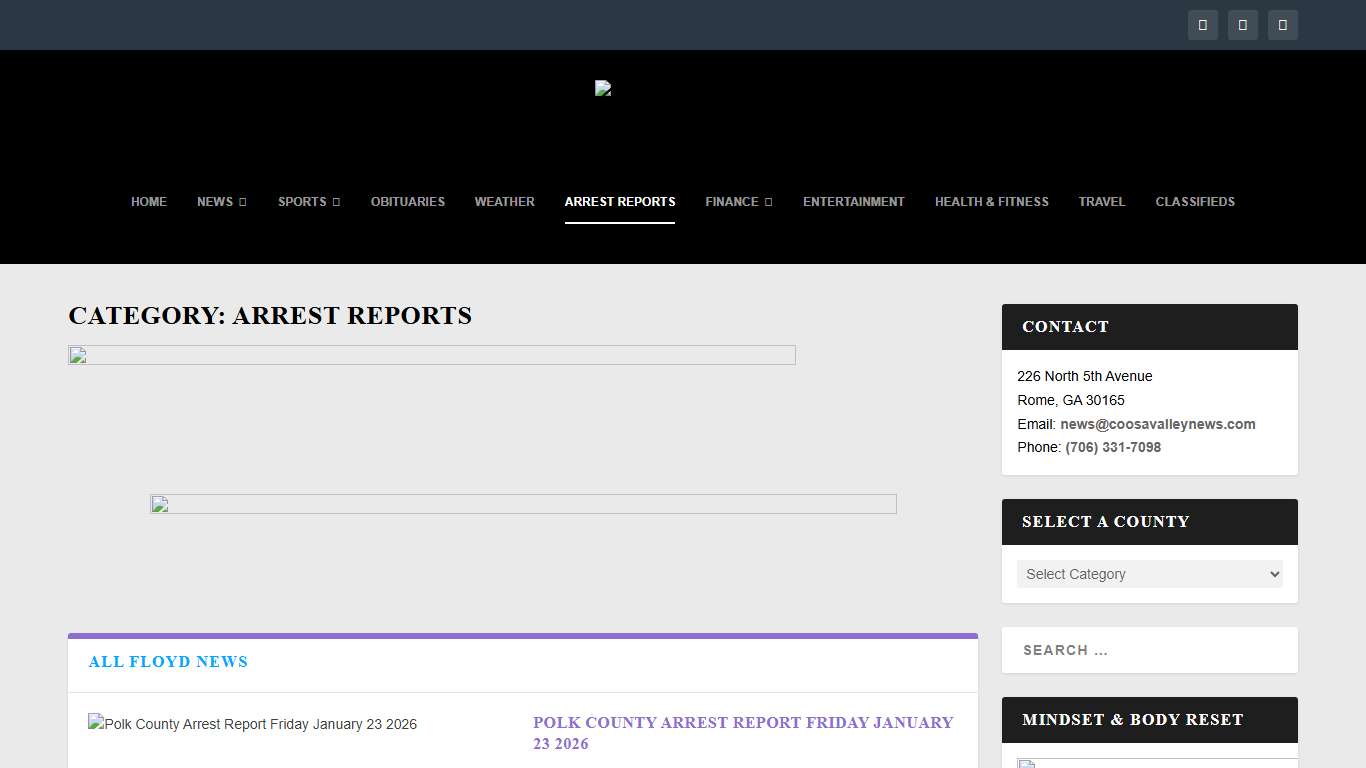1366x768 pixels.
Task: Go to the CLASSIFIEDS page
Action: click(1195, 202)
